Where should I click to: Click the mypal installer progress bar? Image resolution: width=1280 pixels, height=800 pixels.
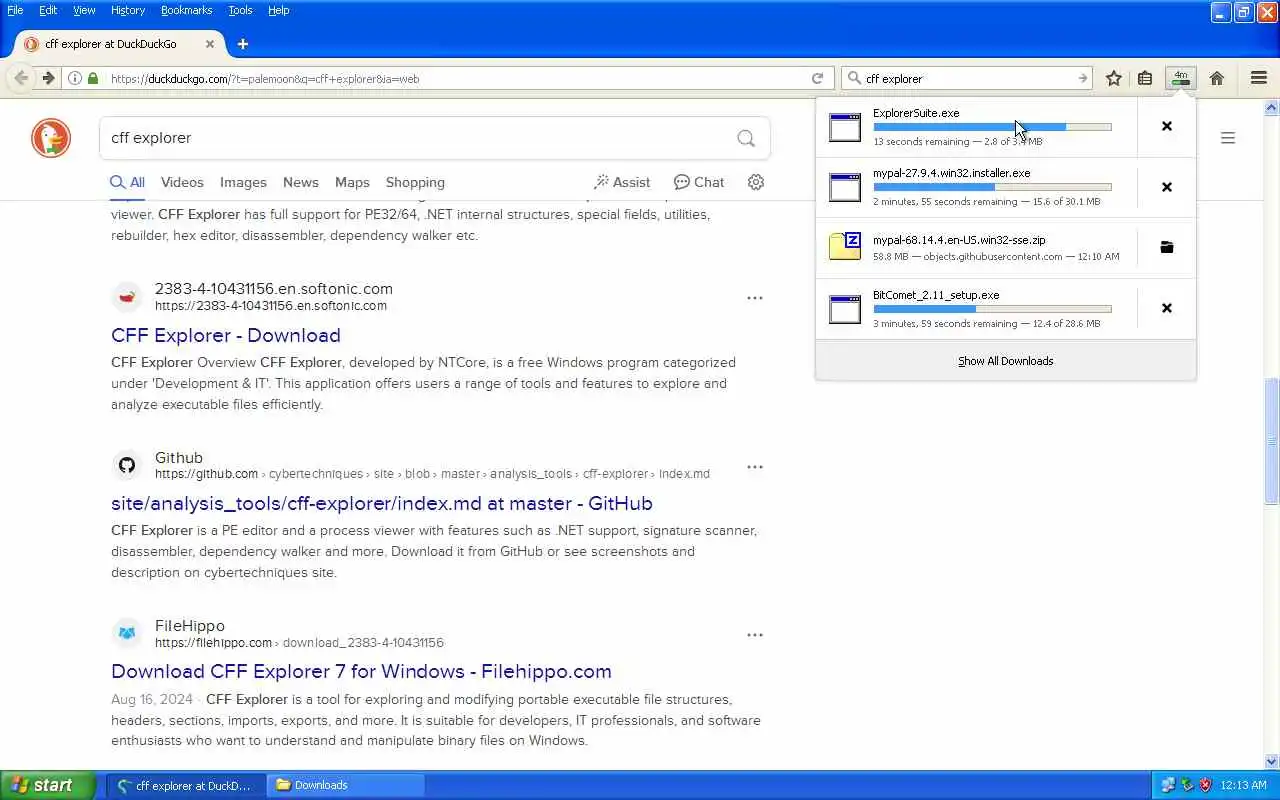pos(992,187)
